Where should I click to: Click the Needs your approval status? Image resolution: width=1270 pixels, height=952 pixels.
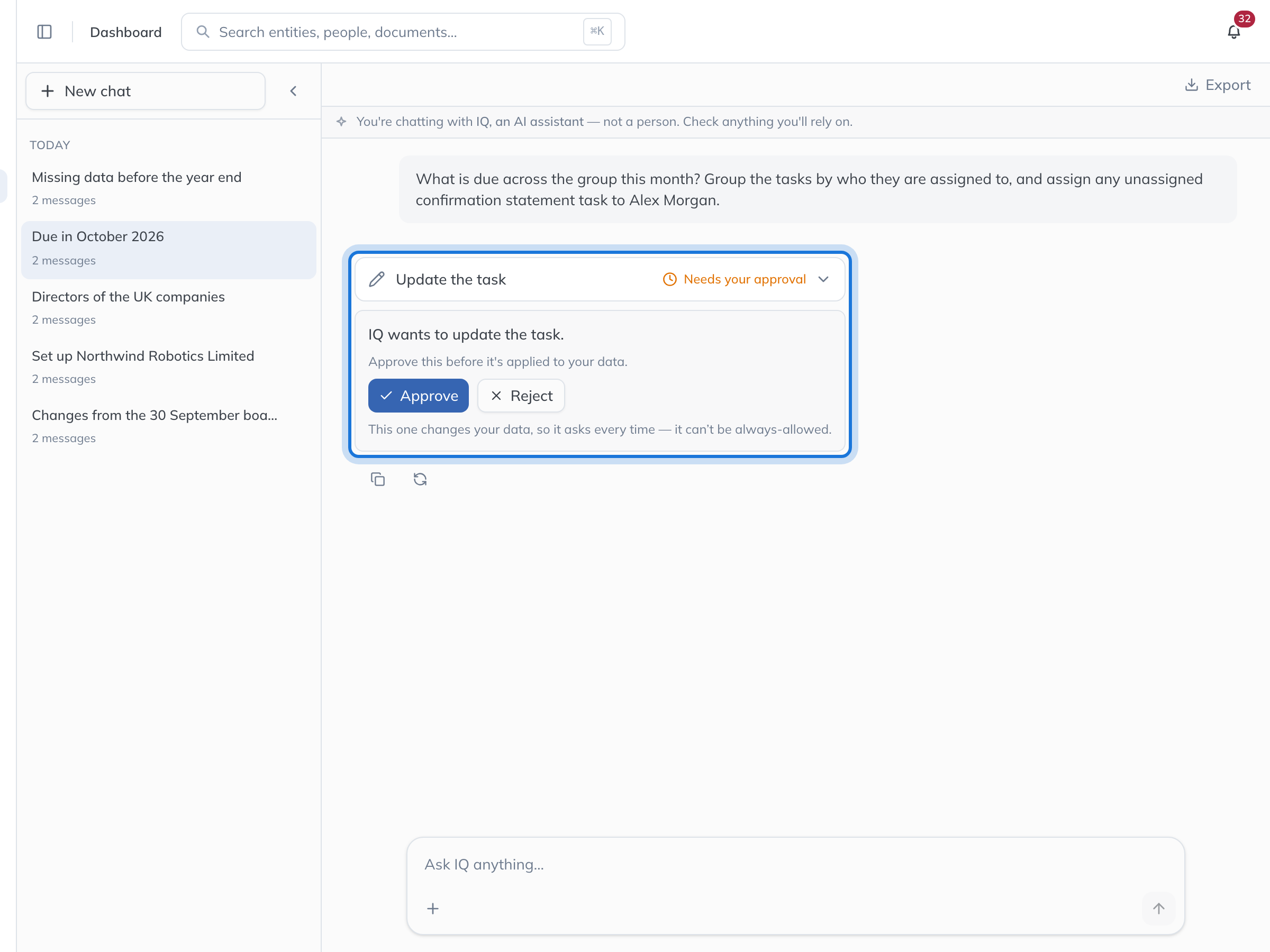tap(734, 279)
